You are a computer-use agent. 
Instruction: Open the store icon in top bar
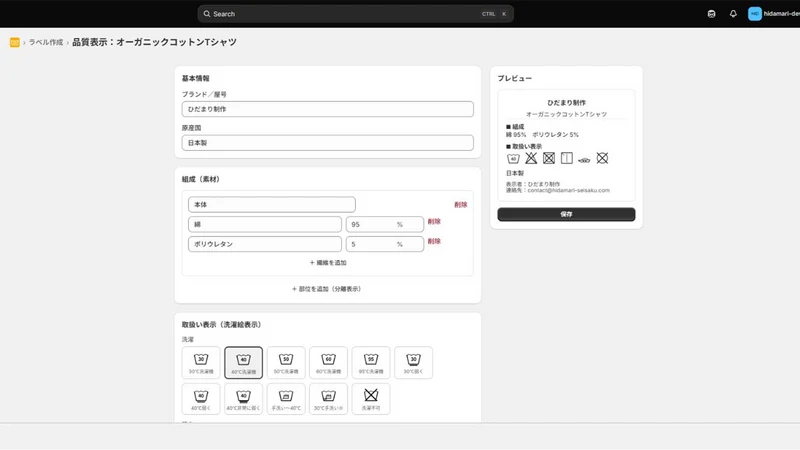pos(711,14)
